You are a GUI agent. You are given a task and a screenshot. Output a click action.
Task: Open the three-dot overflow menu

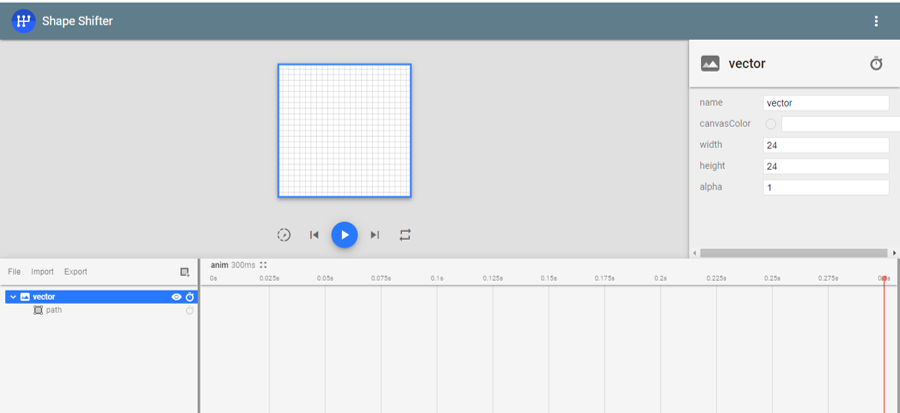(x=876, y=21)
